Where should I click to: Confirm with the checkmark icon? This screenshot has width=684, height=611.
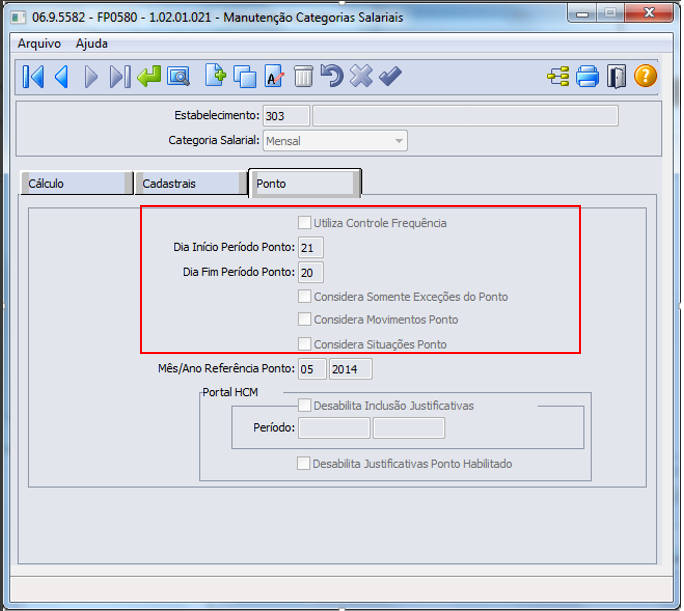[390, 76]
